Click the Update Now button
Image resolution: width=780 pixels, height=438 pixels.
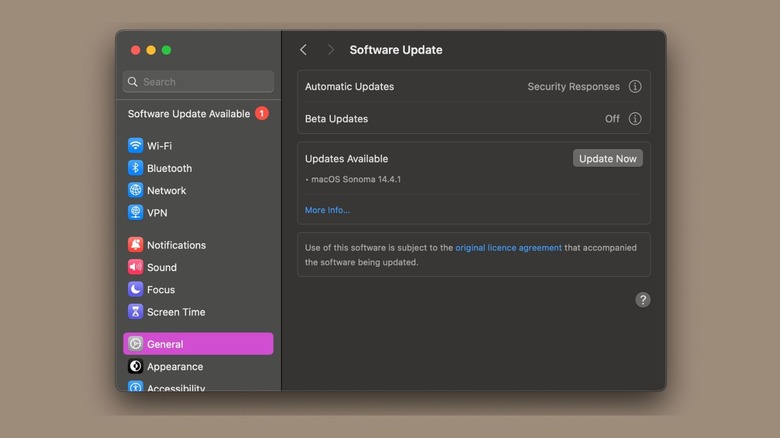(x=608, y=159)
